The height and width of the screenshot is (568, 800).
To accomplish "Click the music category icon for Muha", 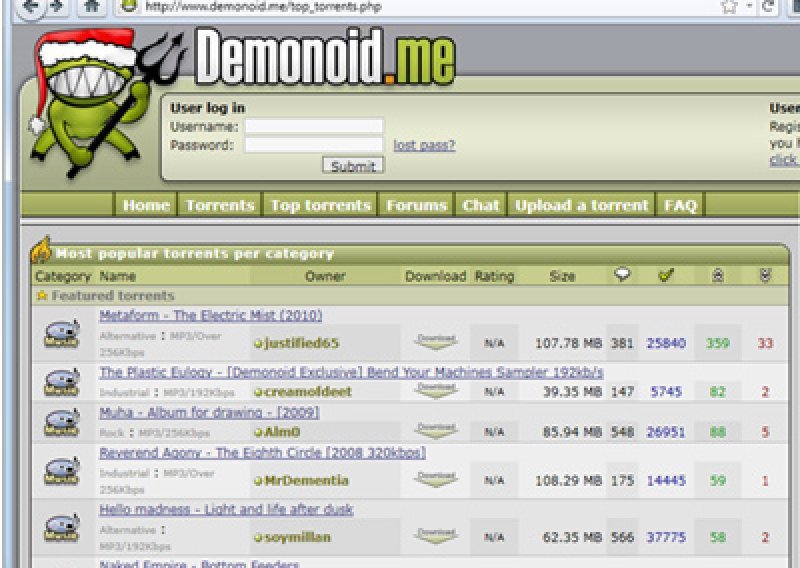I will point(62,422).
